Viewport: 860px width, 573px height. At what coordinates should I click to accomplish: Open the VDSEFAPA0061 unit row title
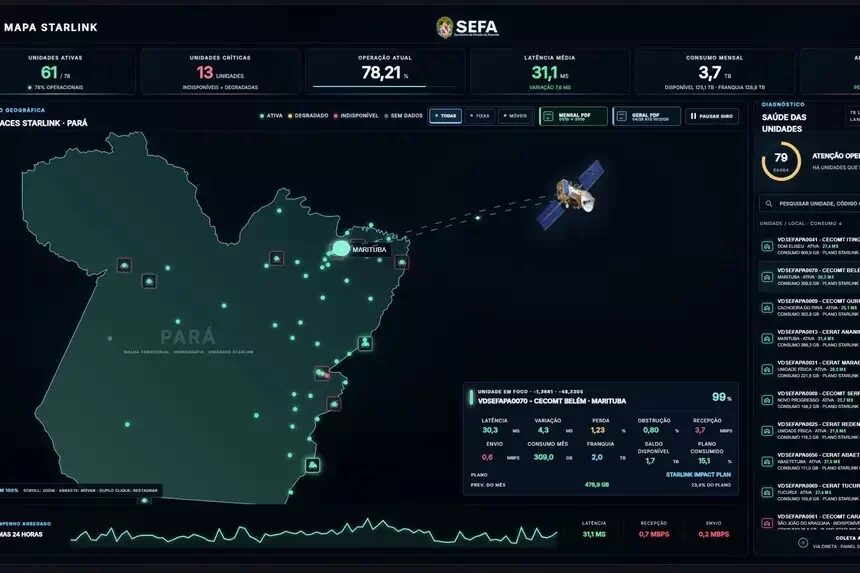coord(818,516)
